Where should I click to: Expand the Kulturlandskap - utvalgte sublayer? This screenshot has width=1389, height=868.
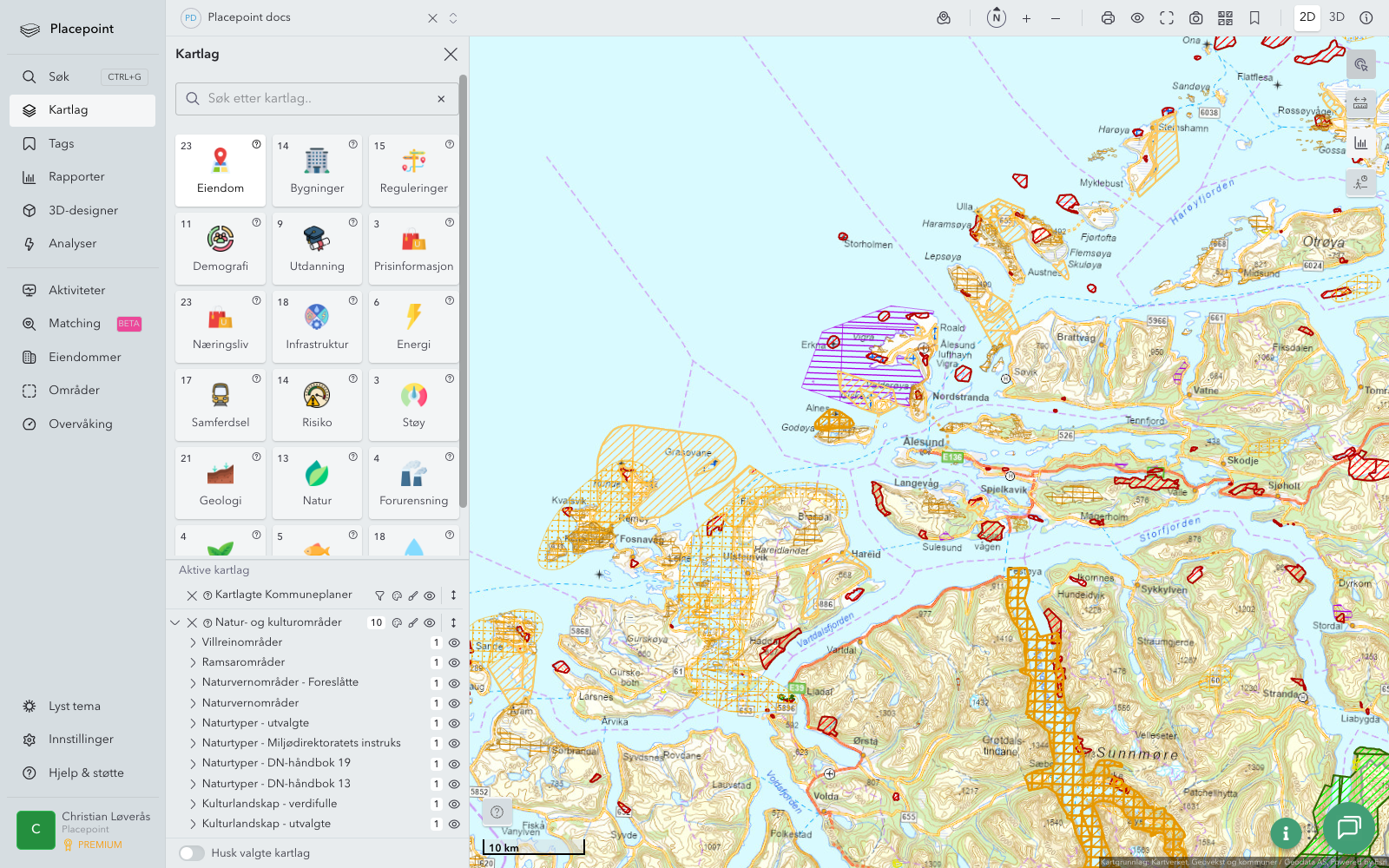(x=193, y=824)
